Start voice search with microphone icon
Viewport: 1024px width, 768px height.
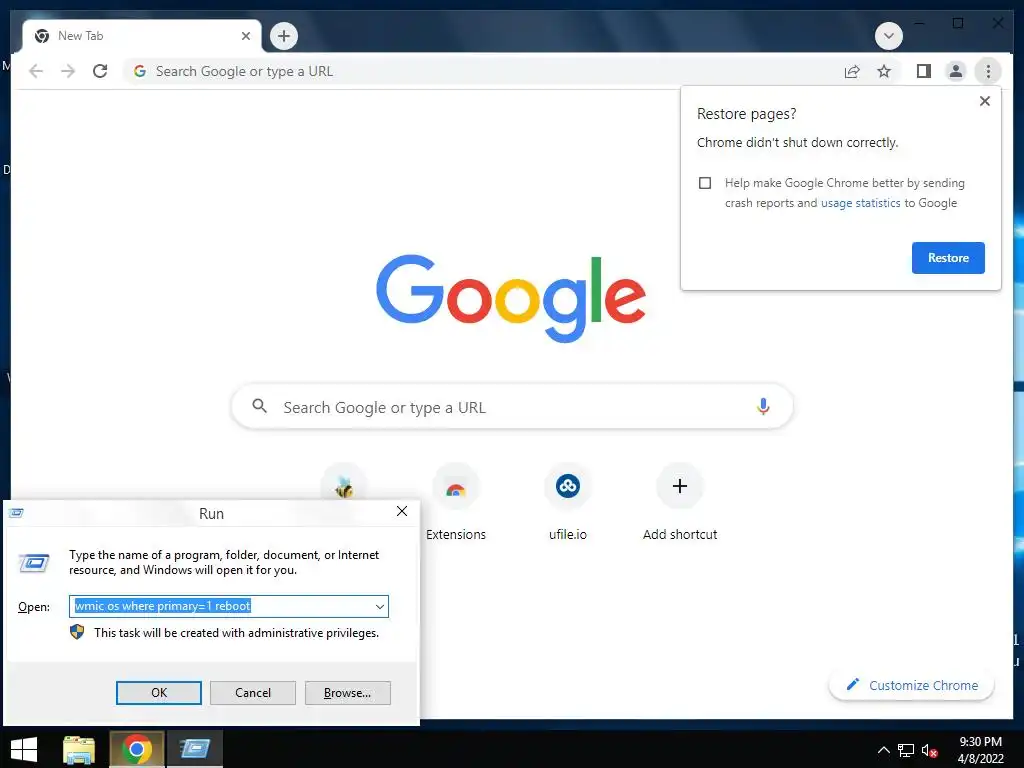tap(763, 406)
